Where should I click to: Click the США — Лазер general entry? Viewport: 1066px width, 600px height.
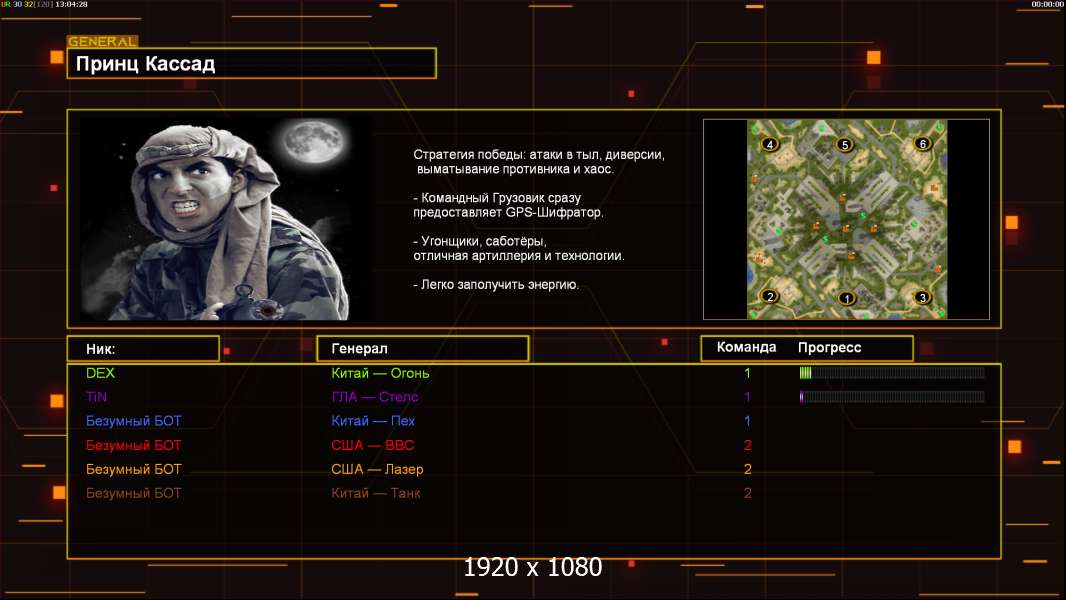(x=377, y=469)
